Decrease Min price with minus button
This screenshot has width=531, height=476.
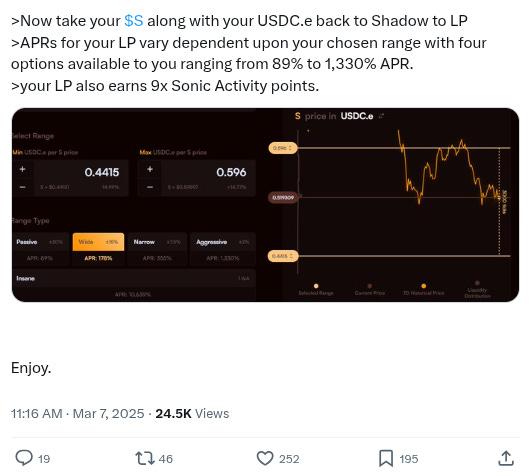[x=22, y=187]
